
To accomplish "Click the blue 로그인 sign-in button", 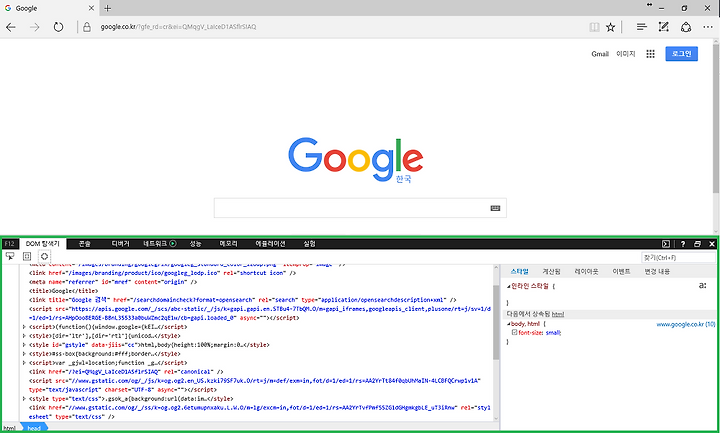I will [681, 54].
